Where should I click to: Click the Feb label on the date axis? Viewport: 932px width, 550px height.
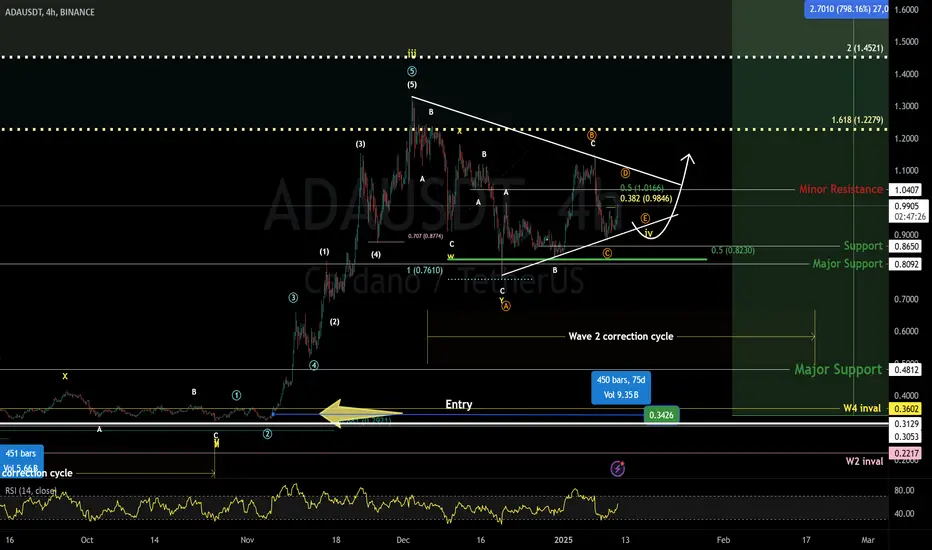[x=723, y=540]
